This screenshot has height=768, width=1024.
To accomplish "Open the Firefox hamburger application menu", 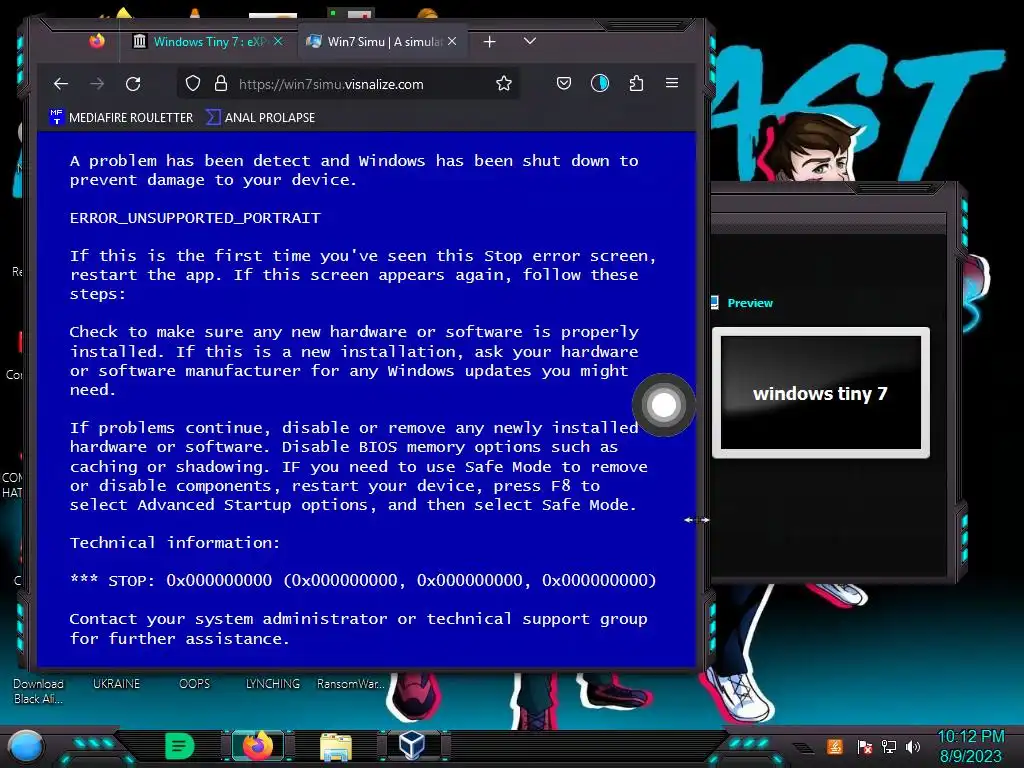I will pos(671,82).
